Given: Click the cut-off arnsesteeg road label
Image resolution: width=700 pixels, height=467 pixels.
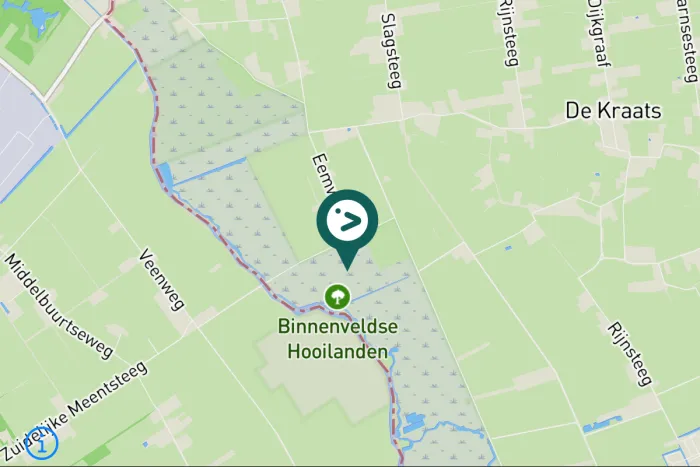Looking at the screenshot, I should click(x=687, y=40).
